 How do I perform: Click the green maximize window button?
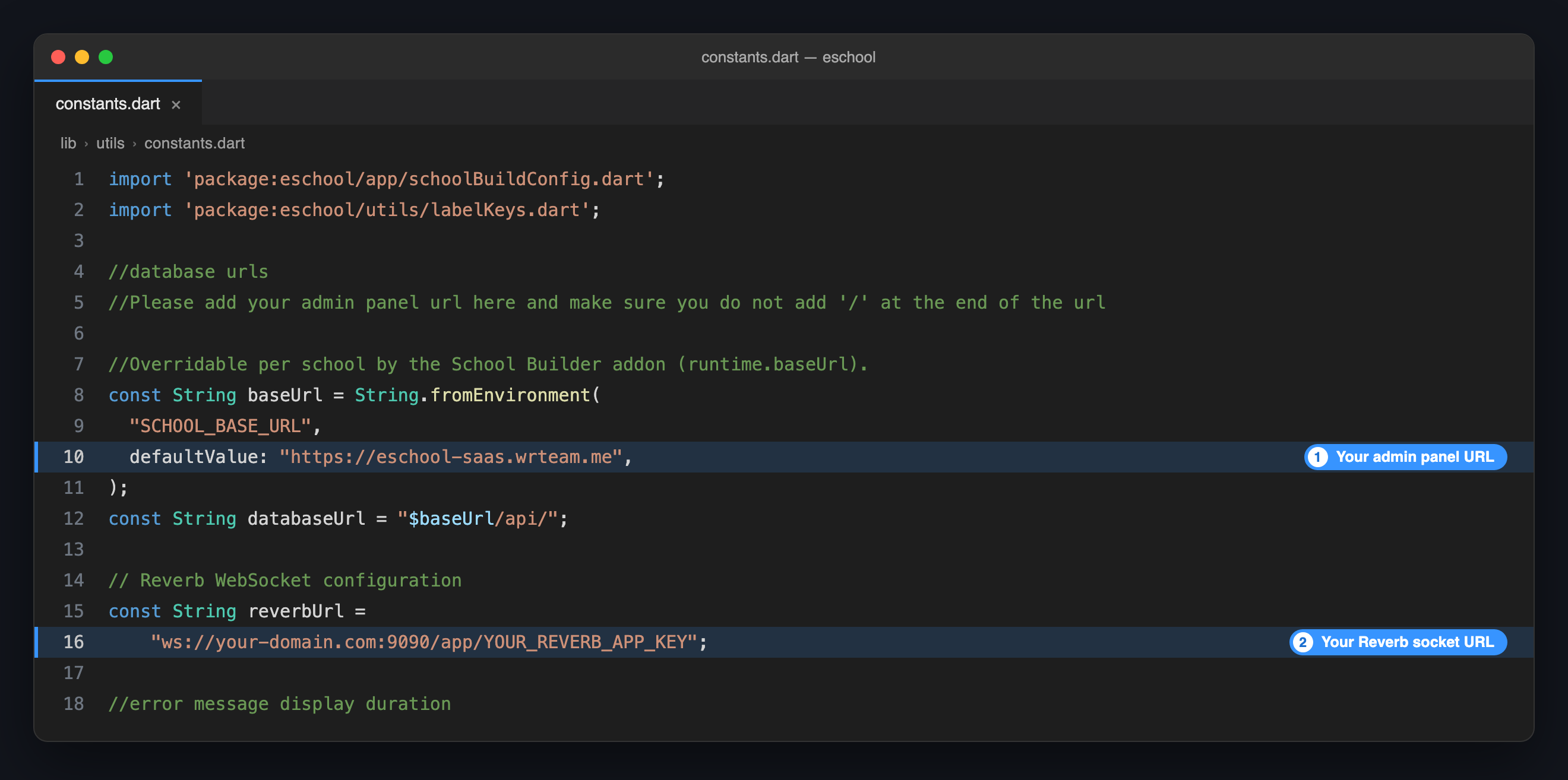click(106, 57)
